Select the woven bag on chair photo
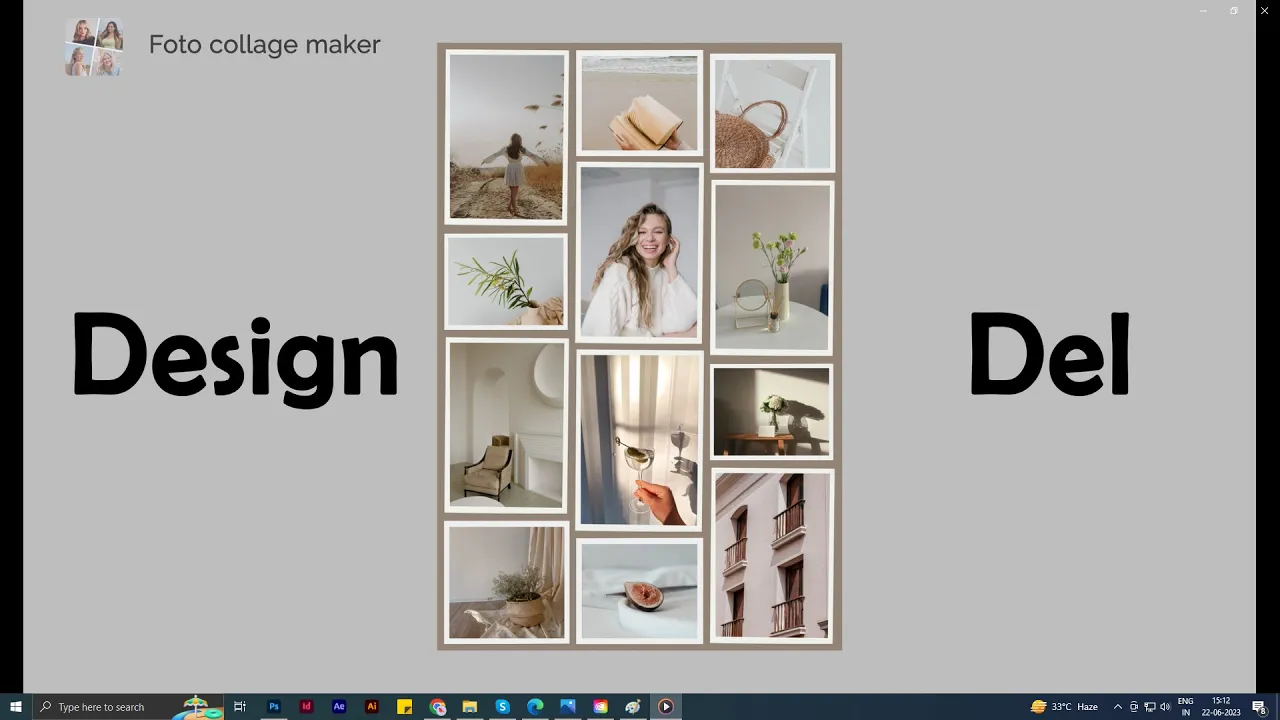 (x=772, y=113)
